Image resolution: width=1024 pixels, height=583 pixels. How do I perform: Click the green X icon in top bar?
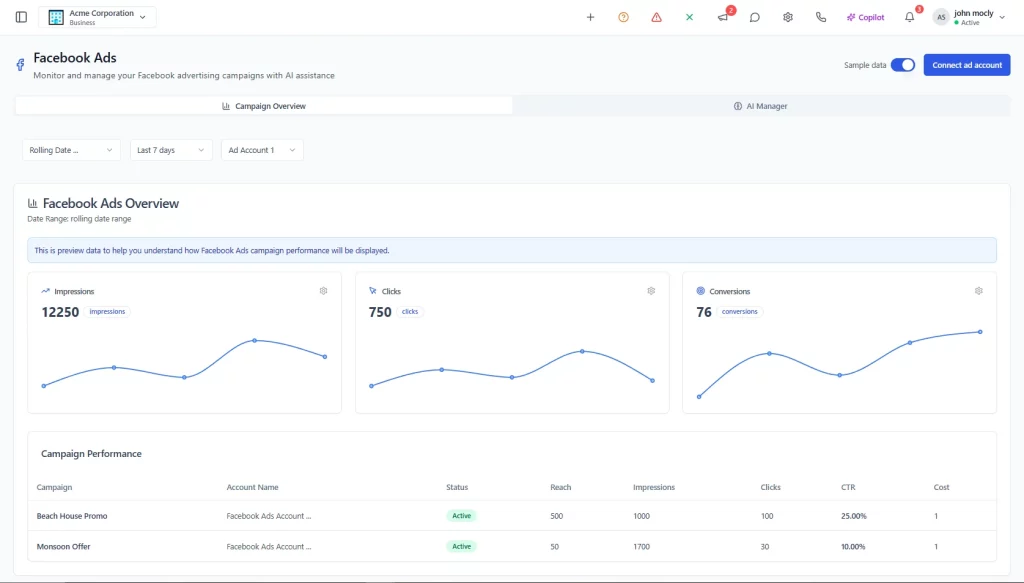tap(690, 17)
